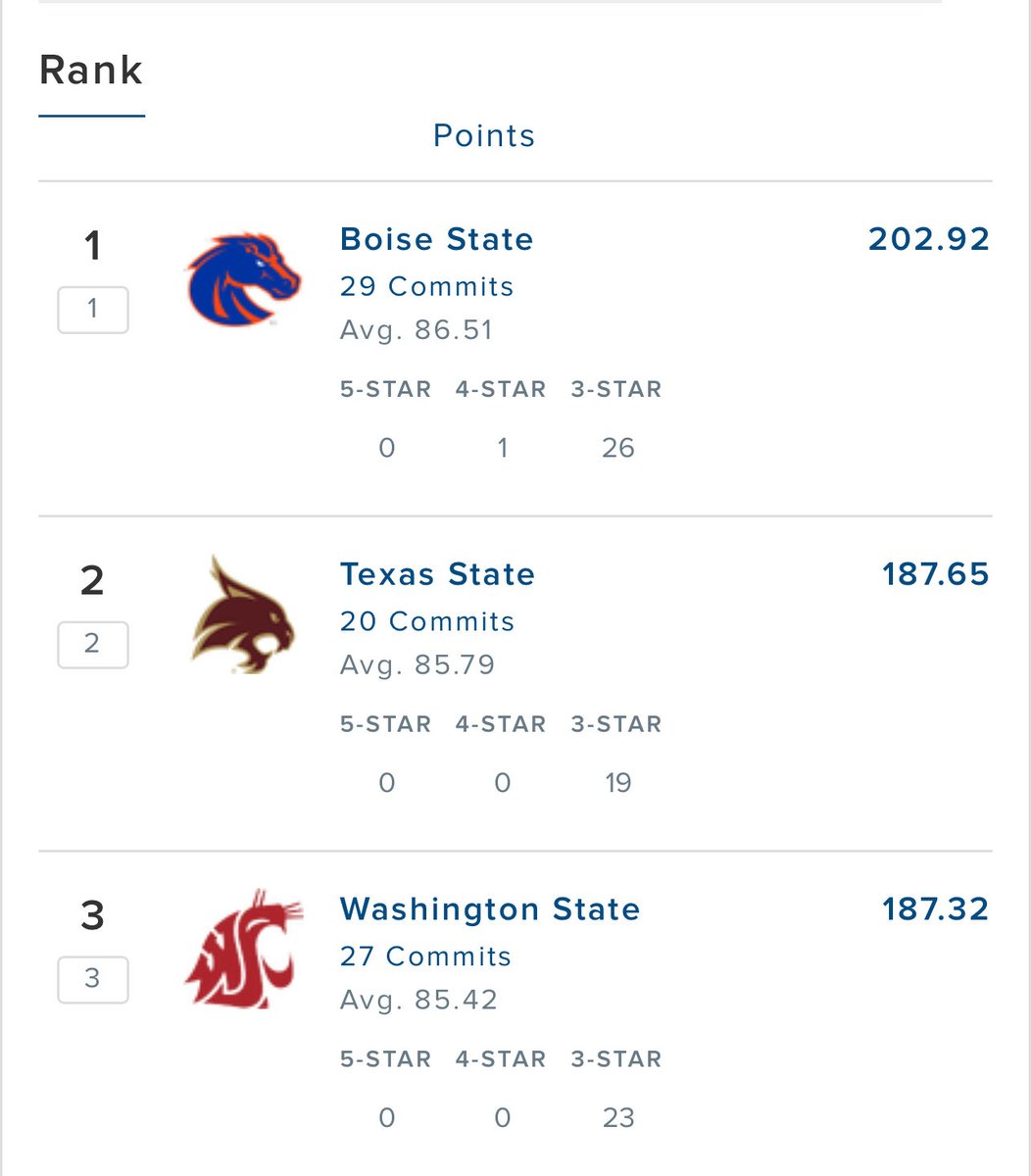The width and height of the screenshot is (1031, 1176).
Task: Click Washington State's 3-star count 23
Action: click(x=618, y=1119)
